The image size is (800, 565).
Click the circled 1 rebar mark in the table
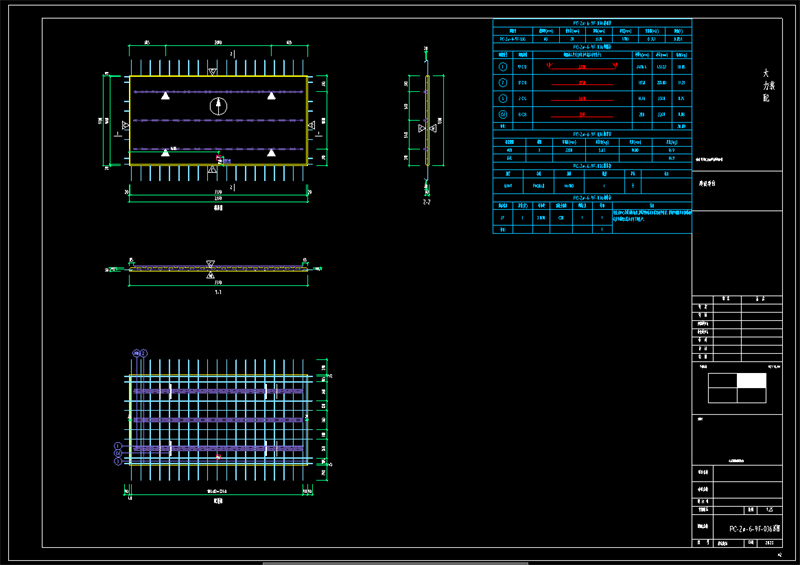(503, 67)
